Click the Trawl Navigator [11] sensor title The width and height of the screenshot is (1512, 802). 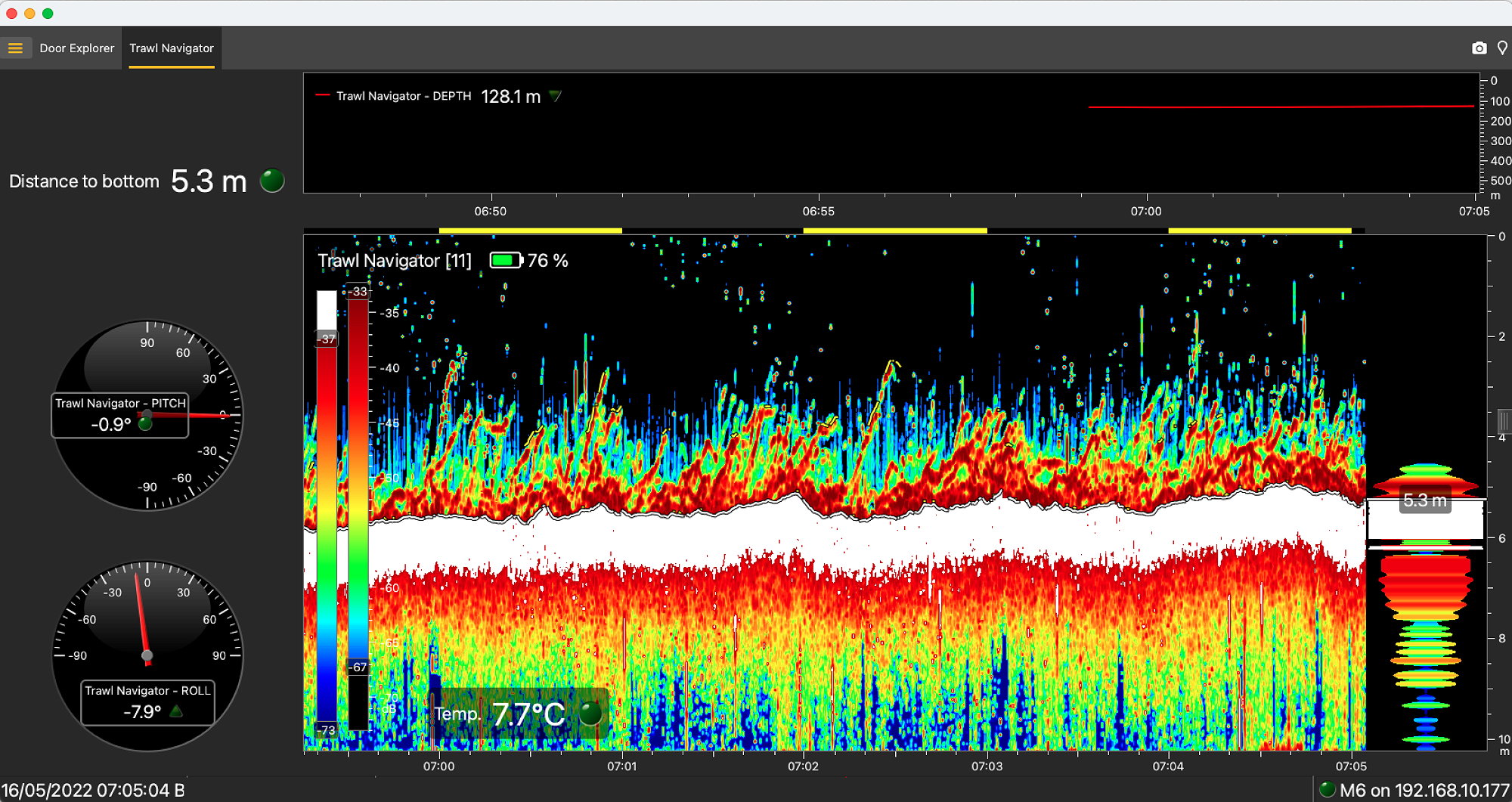coord(395,261)
